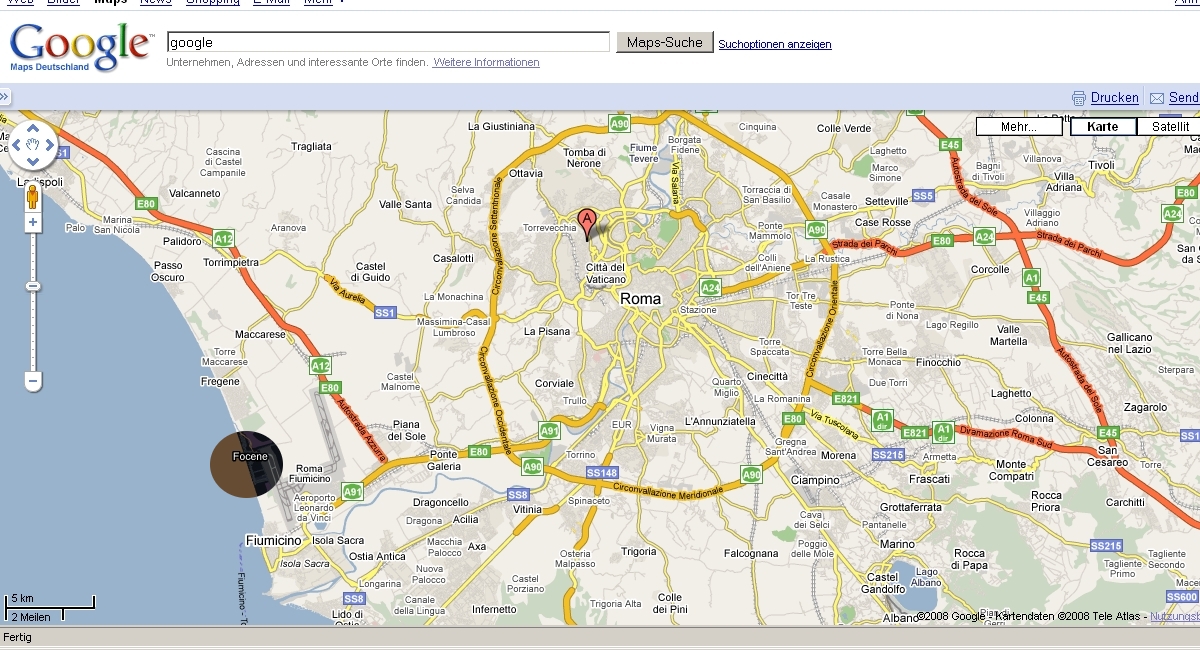Click the center hand icon in pan control
The height and width of the screenshot is (650, 1200).
click(x=33, y=146)
